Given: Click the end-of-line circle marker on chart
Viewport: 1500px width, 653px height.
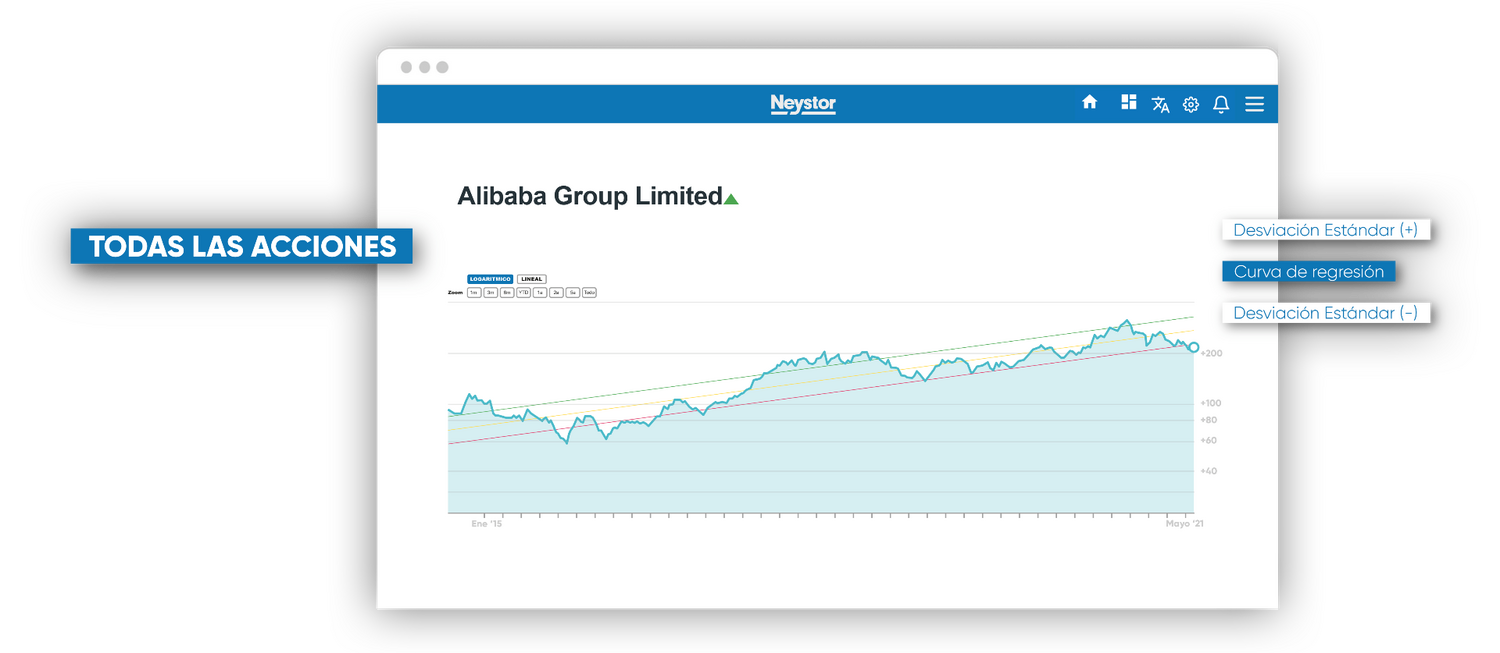Looking at the screenshot, I should (1193, 347).
